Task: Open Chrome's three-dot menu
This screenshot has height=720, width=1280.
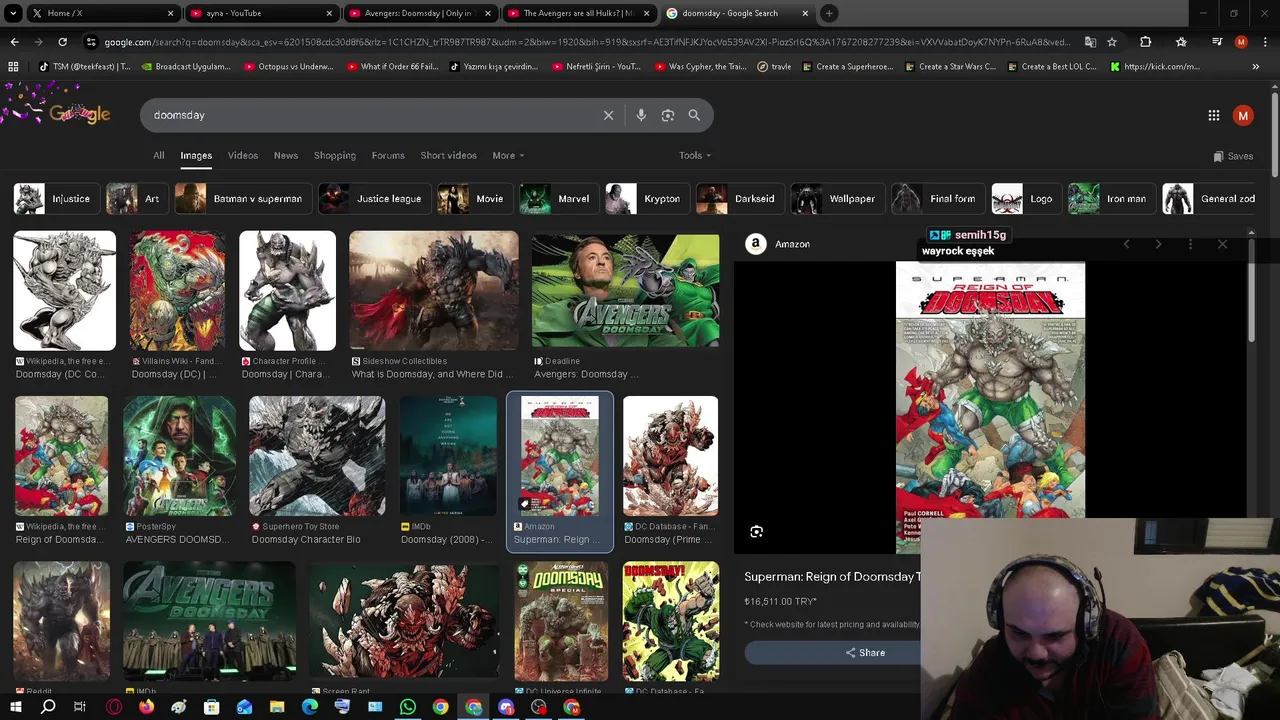Action: point(1265,42)
